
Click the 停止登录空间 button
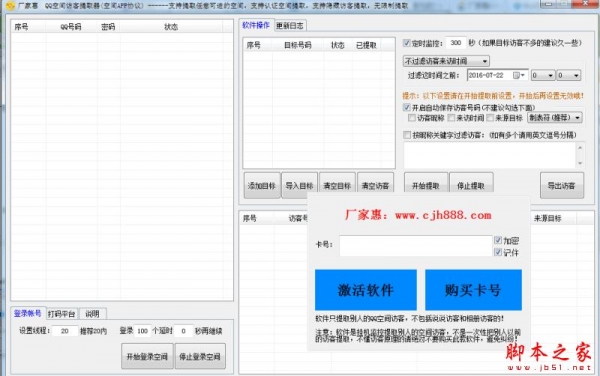coord(200,356)
